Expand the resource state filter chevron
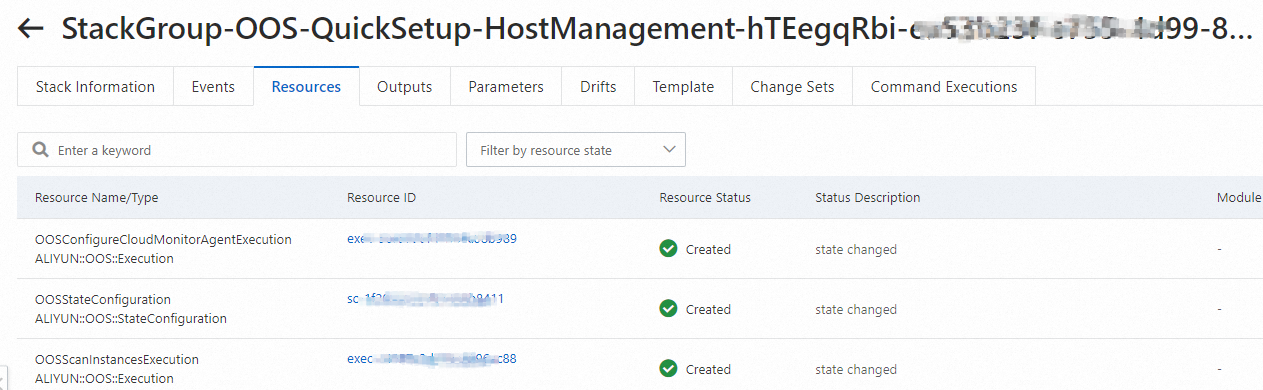Image resolution: width=1263 pixels, height=390 pixels. coord(669,150)
